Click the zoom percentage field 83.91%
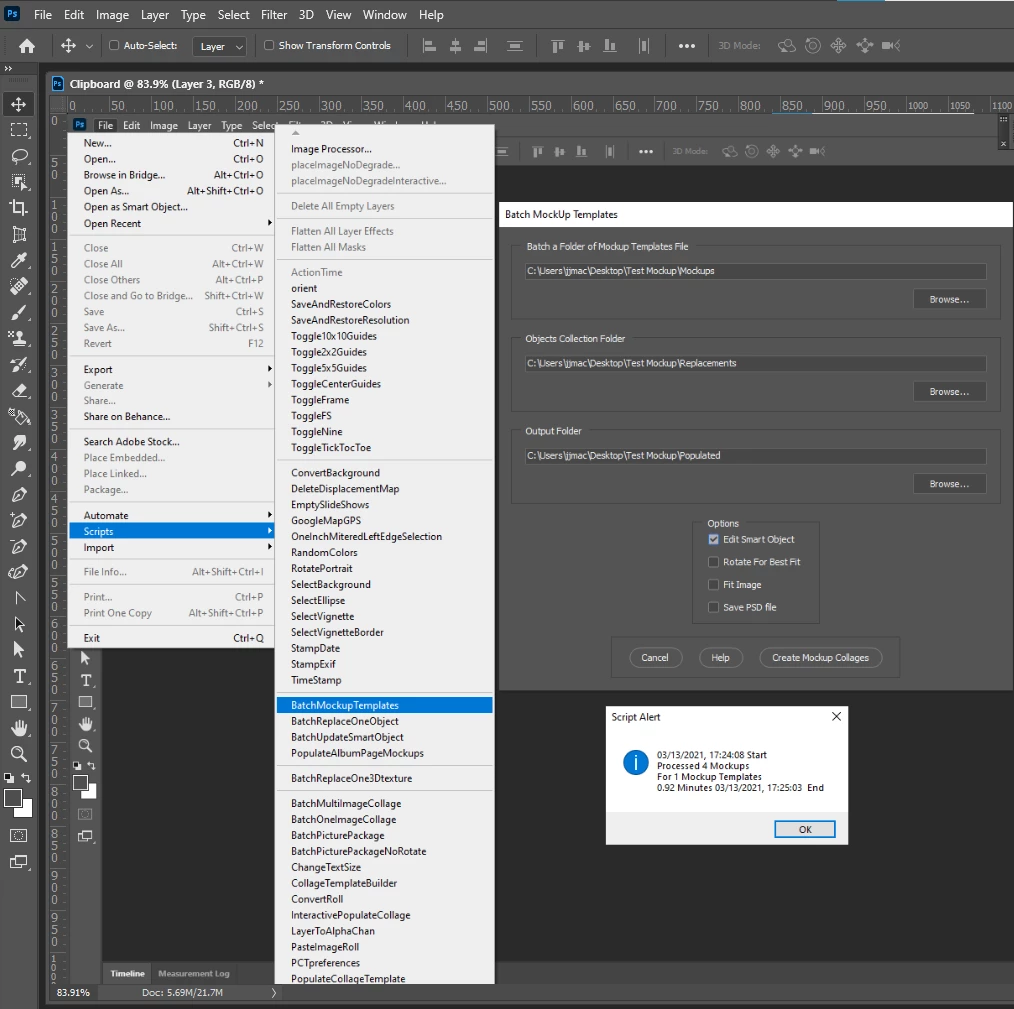Image resolution: width=1014 pixels, height=1009 pixels. 73,992
